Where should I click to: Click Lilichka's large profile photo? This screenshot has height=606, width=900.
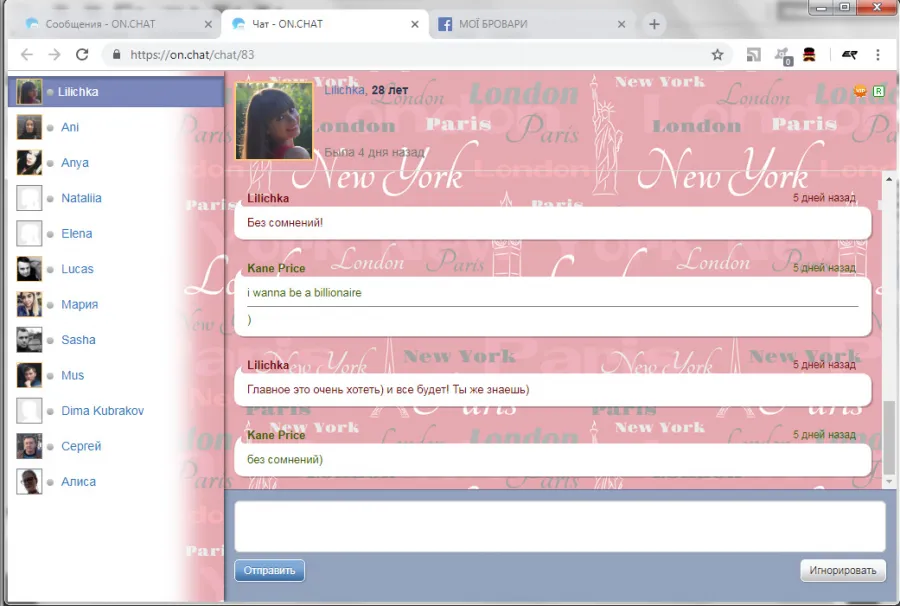pos(274,121)
